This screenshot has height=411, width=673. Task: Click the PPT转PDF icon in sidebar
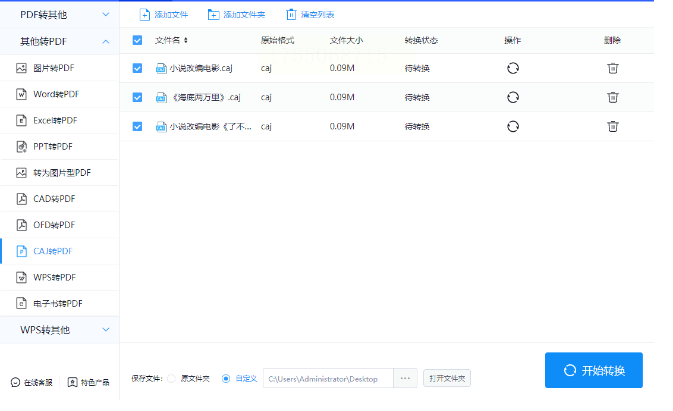[x=21, y=146]
